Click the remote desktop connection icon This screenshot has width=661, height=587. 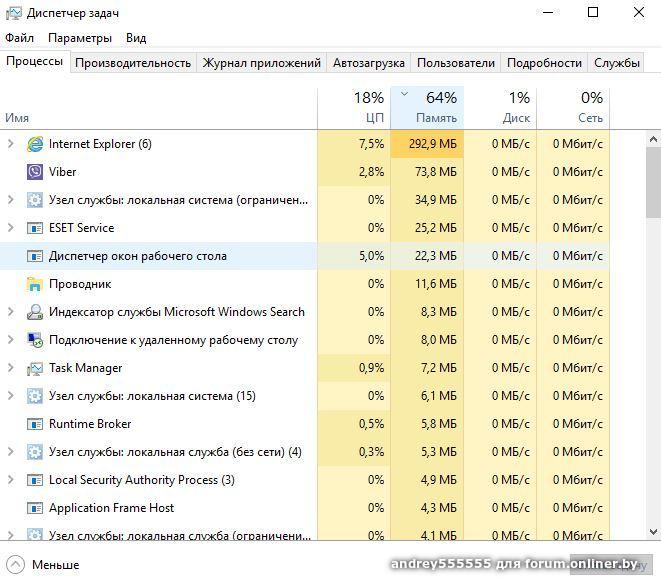coord(35,340)
